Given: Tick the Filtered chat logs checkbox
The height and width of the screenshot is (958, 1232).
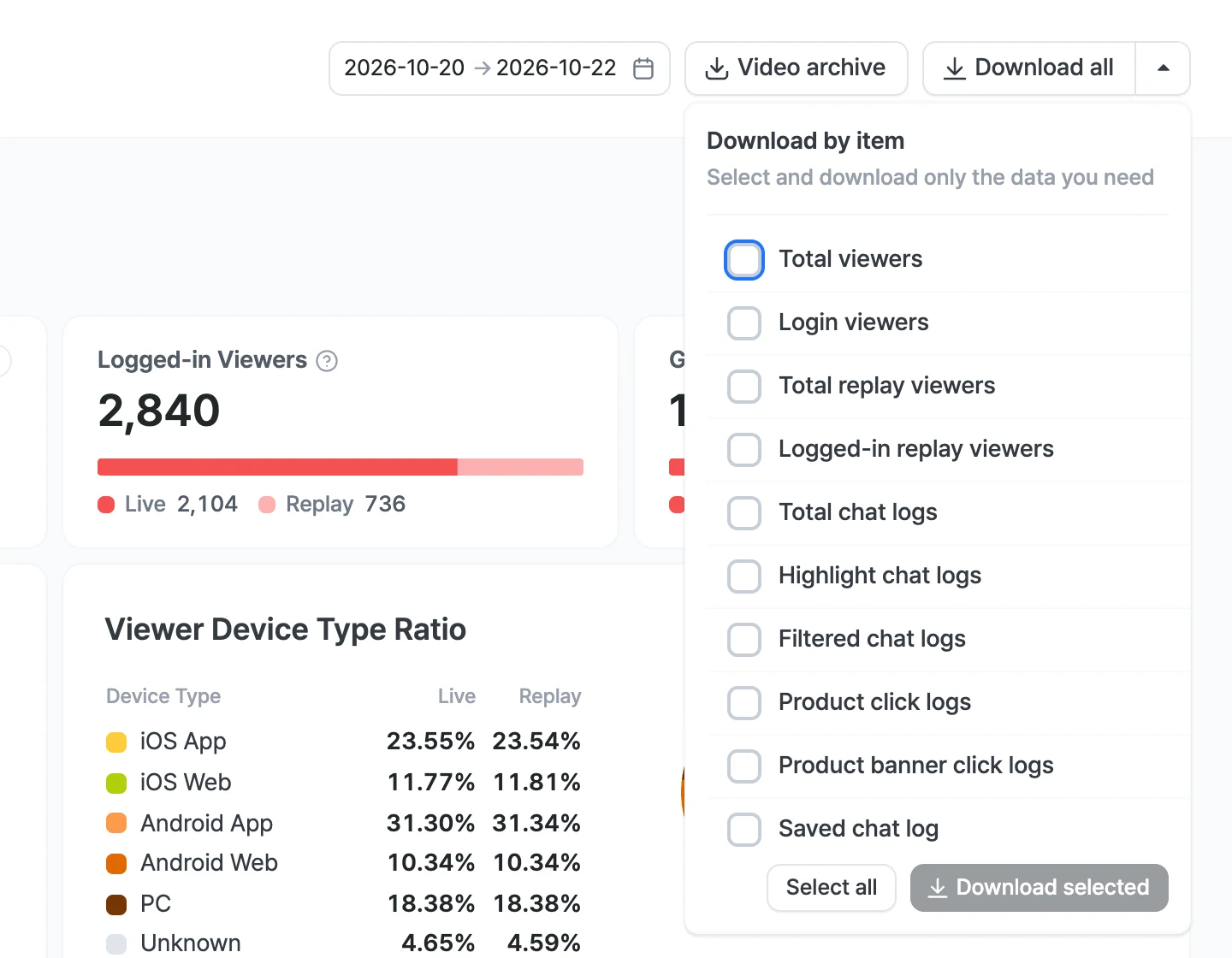Looking at the screenshot, I should (744, 640).
